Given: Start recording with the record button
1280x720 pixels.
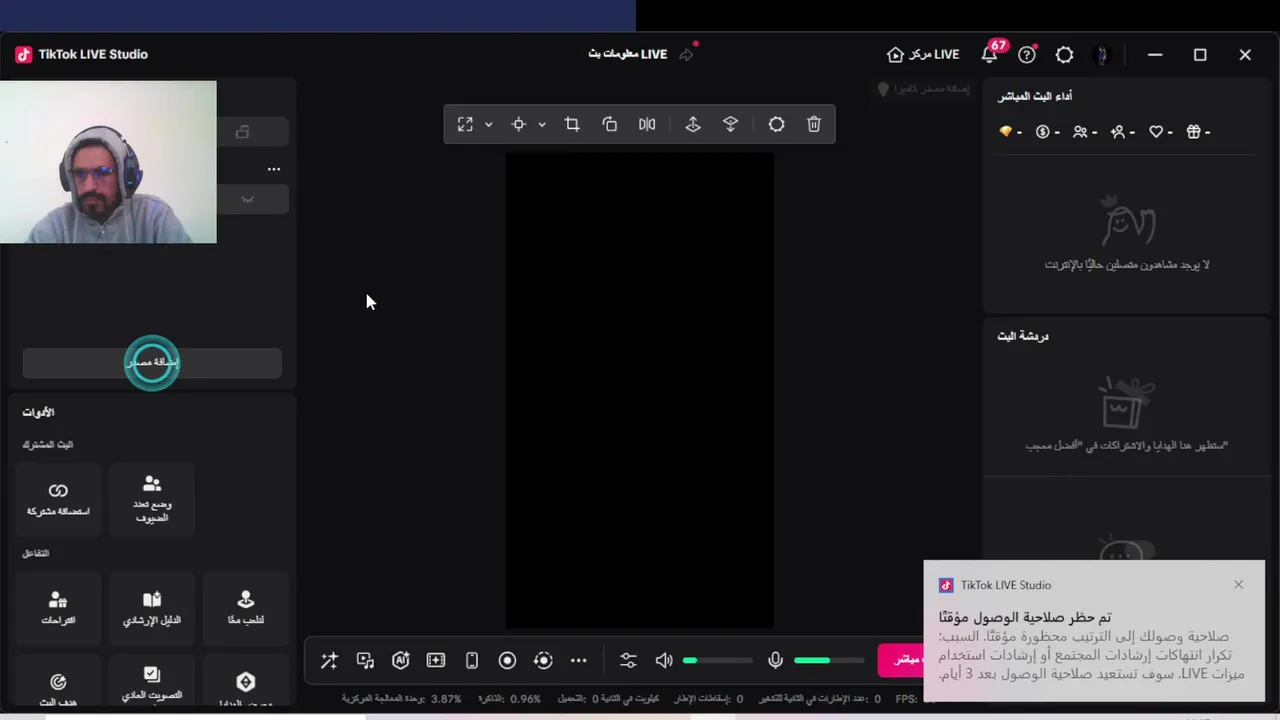Looking at the screenshot, I should tap(507, 660).
